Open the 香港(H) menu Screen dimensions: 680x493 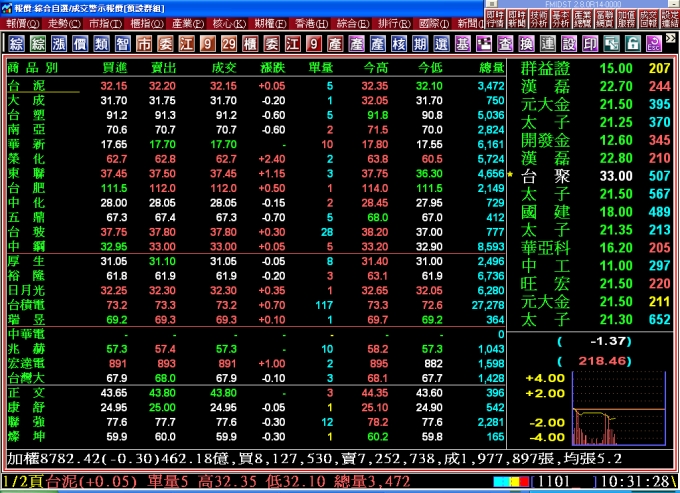coord(311,23)
